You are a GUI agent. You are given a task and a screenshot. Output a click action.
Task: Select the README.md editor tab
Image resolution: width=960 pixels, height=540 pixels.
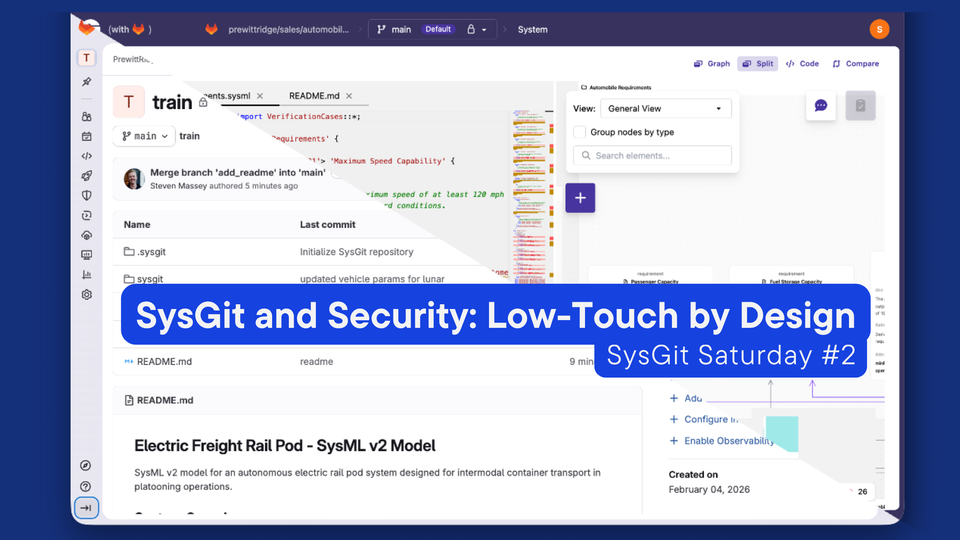[x=314, y=96]
